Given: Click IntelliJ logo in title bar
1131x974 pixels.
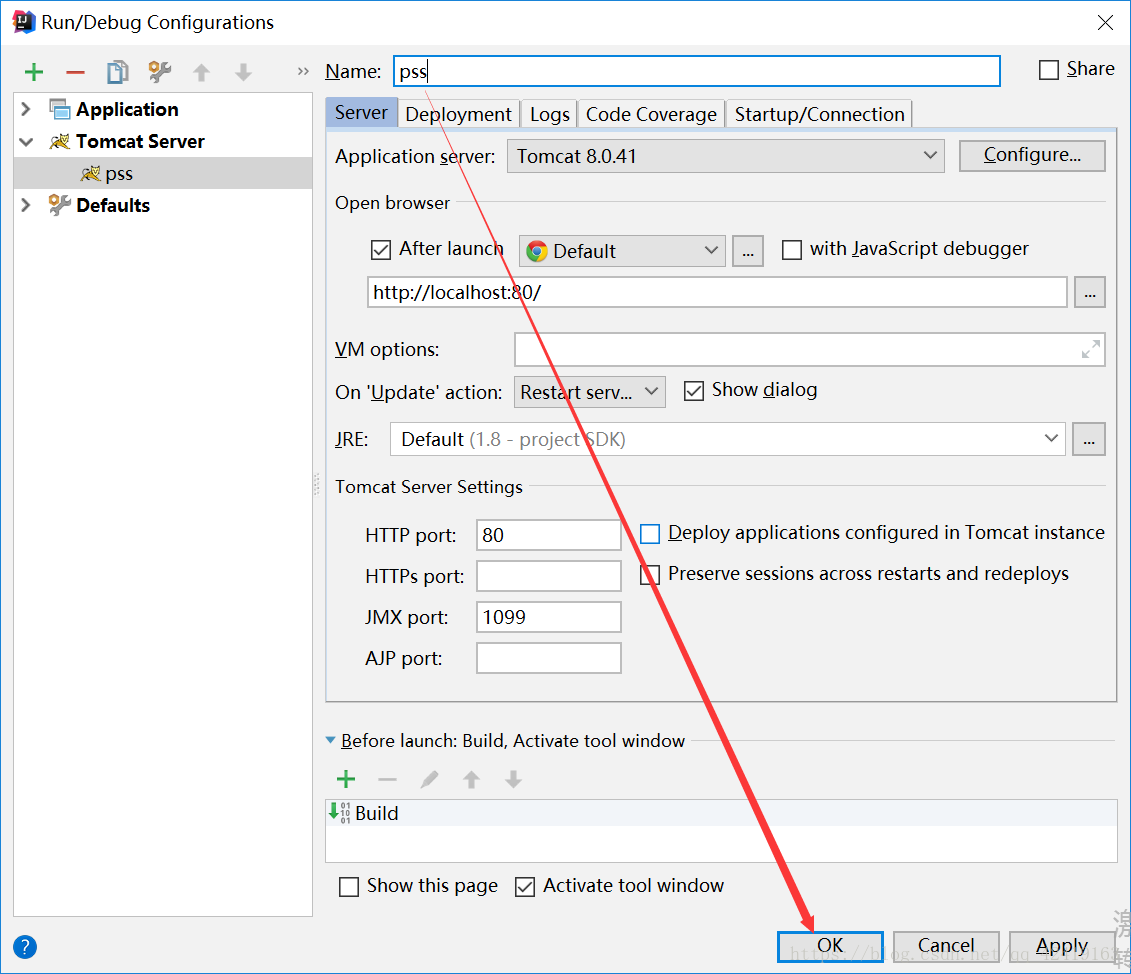Looking at the screenshot, I should pyautogui.click(x=23, y=22).
